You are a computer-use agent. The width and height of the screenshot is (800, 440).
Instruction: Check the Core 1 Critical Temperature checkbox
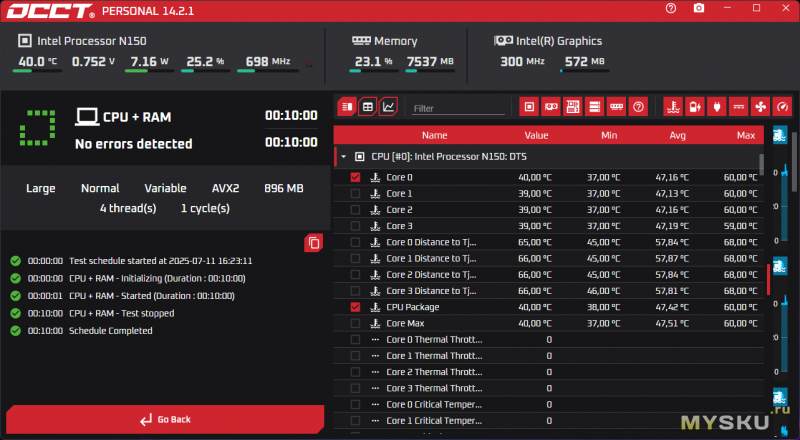tap(356, 421)
